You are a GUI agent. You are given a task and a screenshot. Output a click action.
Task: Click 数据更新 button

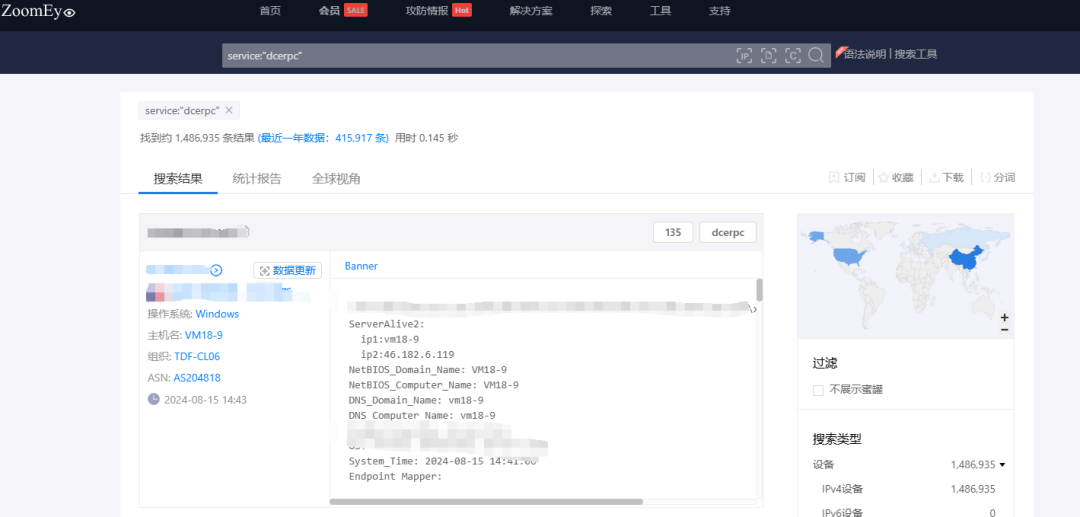(287, 271)
